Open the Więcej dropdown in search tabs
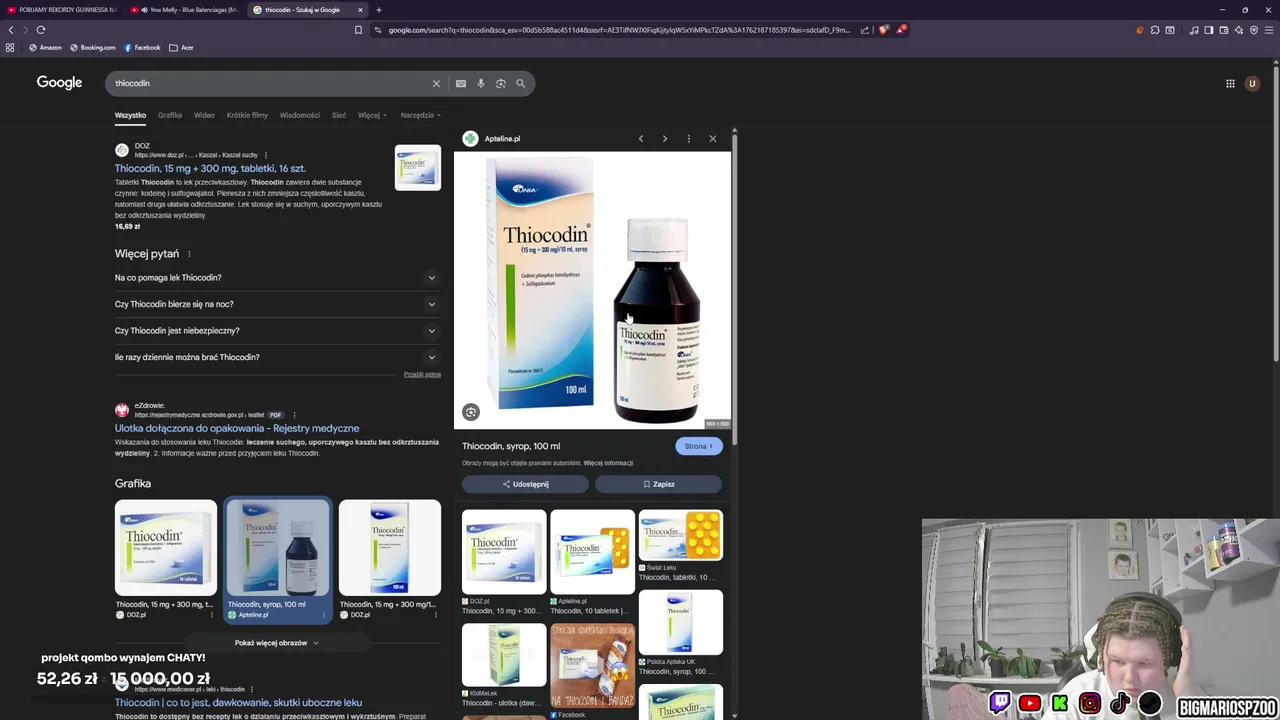 [x=372, y=115]
